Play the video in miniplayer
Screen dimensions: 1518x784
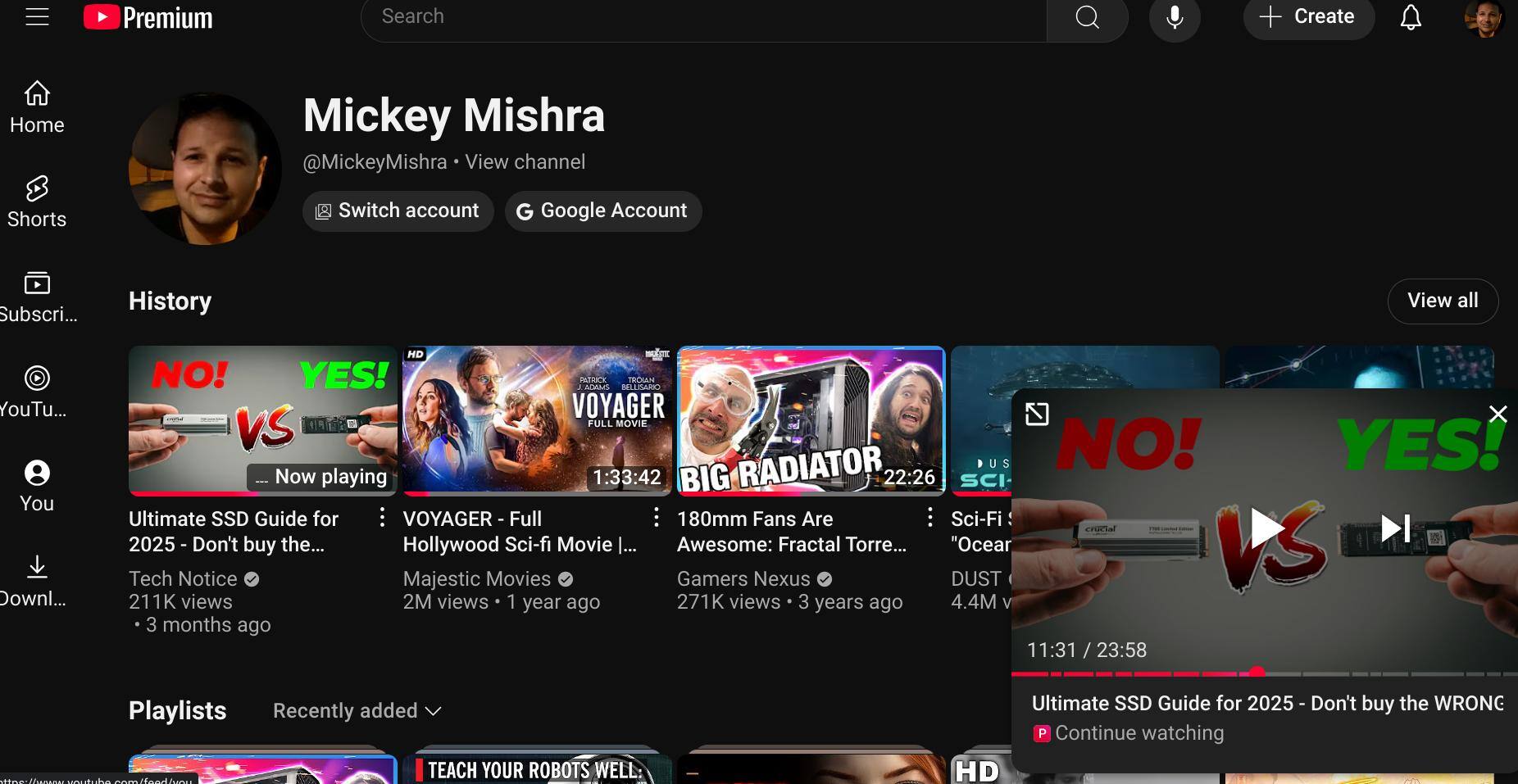(1265, 528)
